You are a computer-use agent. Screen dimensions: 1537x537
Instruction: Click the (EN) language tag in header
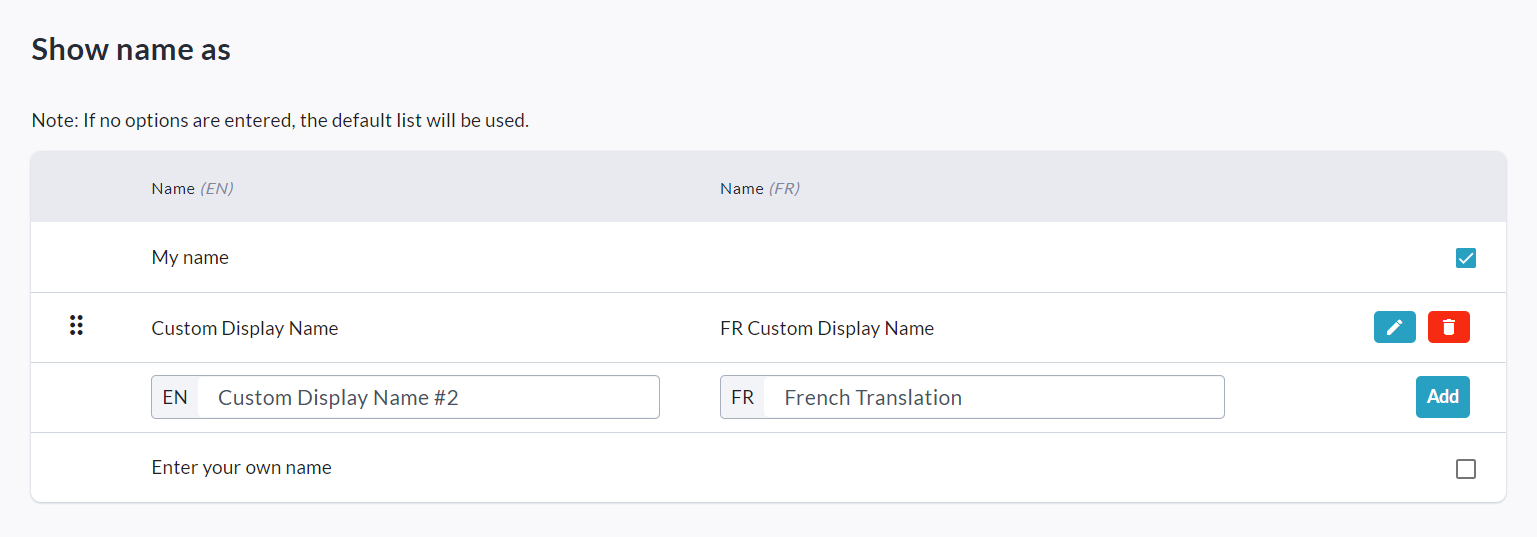click(x=217, y=188)
